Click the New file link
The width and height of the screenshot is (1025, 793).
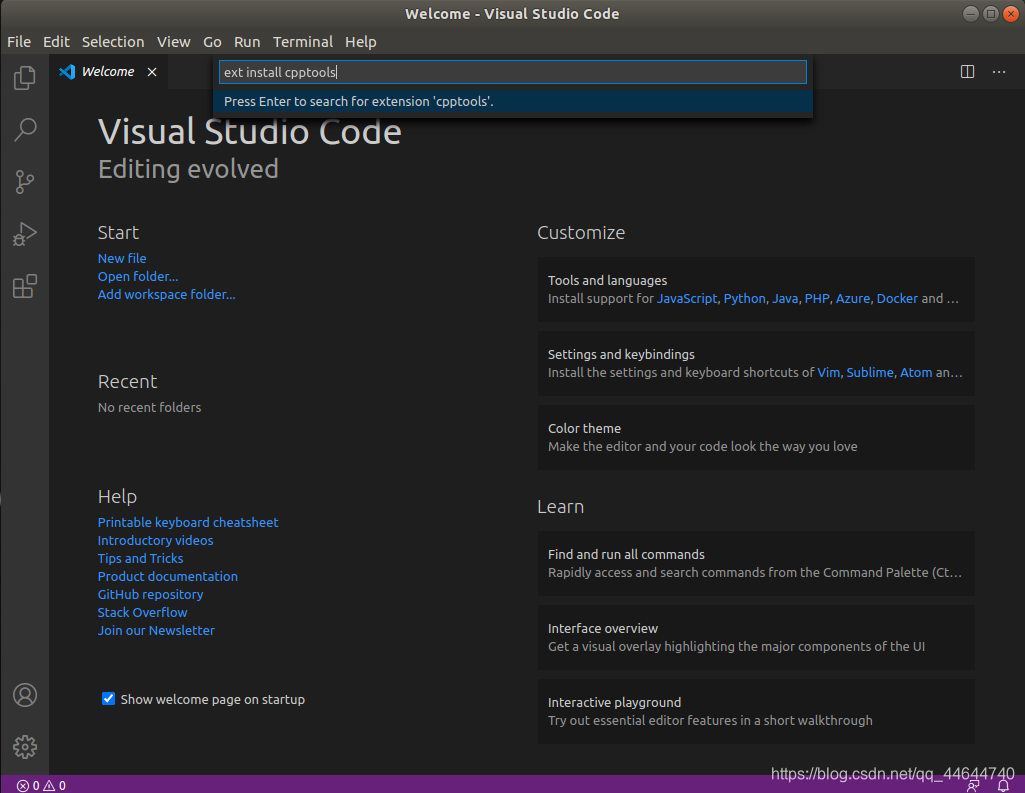click(122, 258)
